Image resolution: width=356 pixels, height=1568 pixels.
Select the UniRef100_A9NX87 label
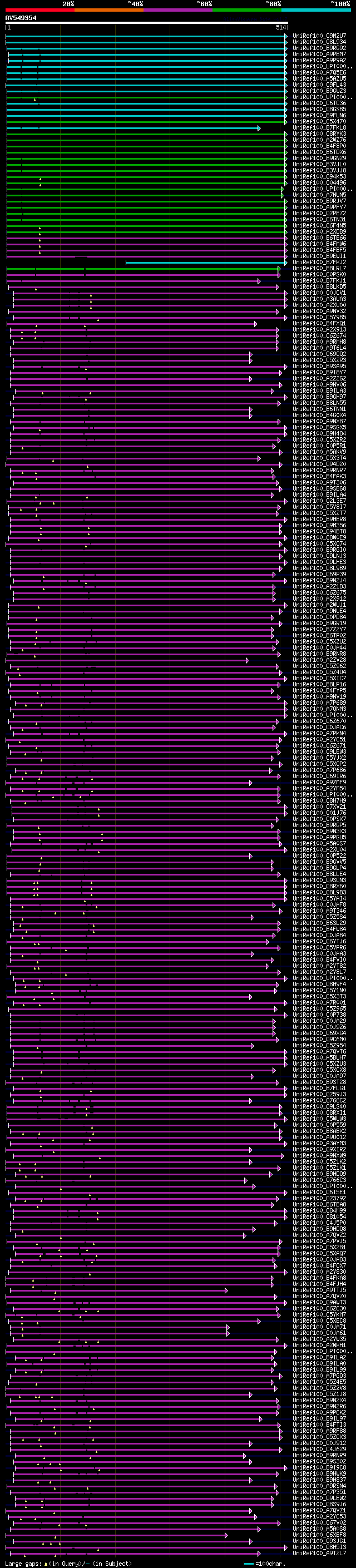[319, 421]
